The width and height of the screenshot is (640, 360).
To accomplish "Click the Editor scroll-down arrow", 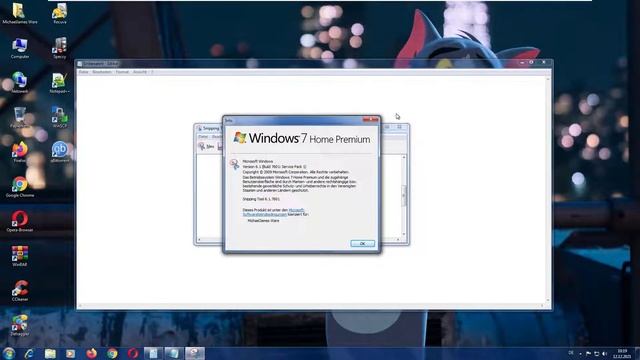I will coord(548,300).
